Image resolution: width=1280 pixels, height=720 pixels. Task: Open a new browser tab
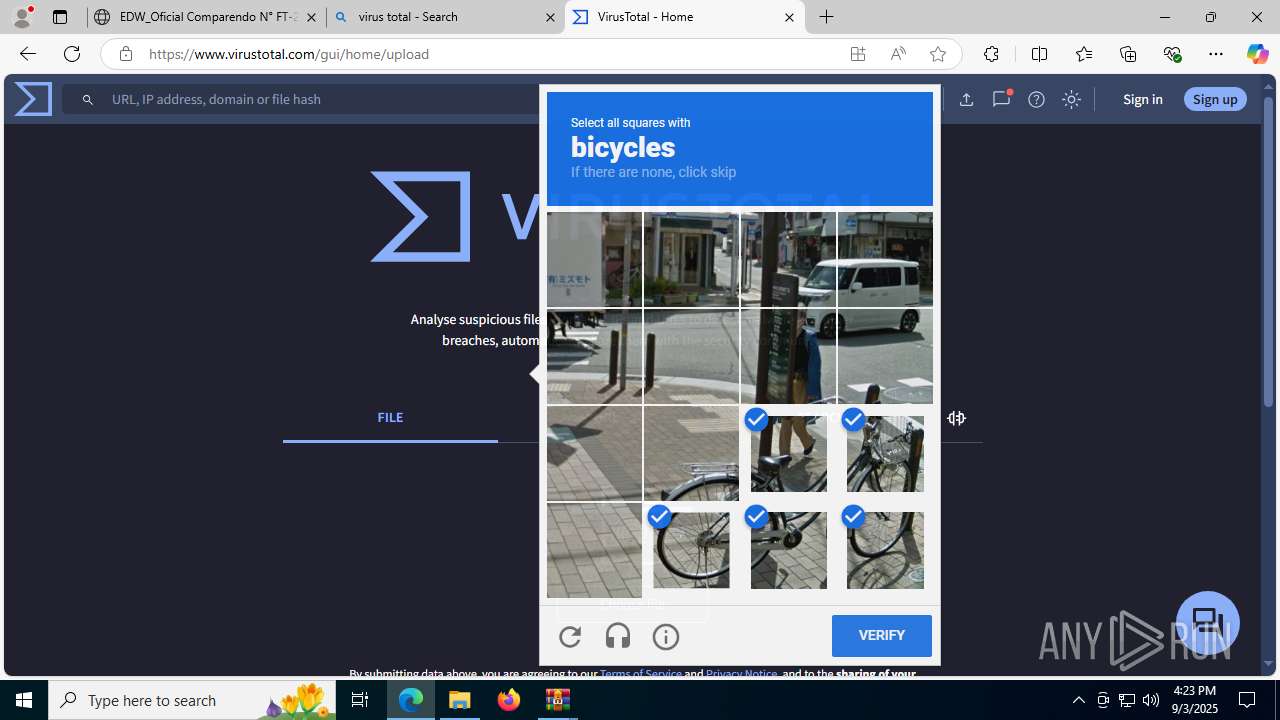pyautogui.click(x=827, y=17)
